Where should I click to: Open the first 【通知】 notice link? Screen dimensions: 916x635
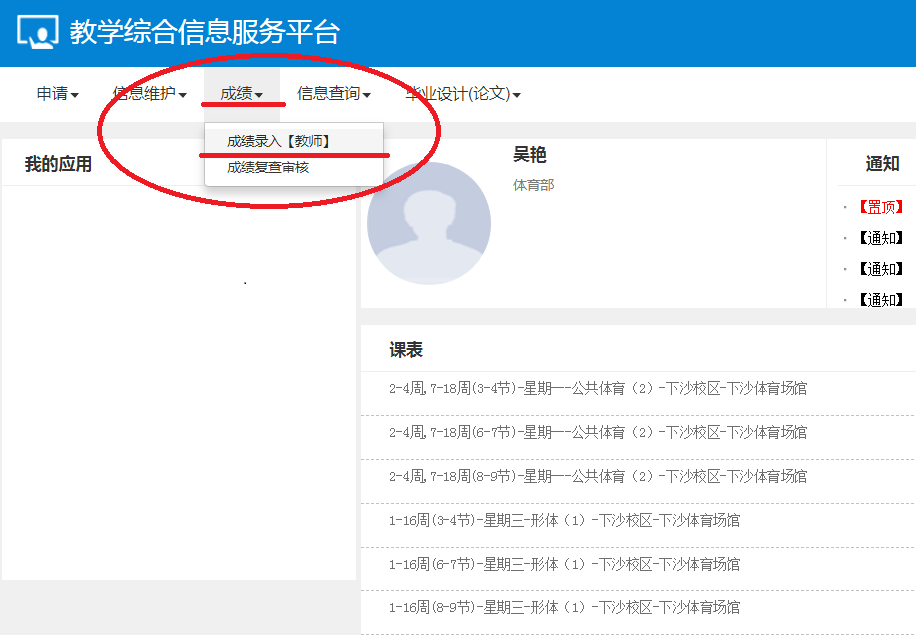(x=879, y=238)
